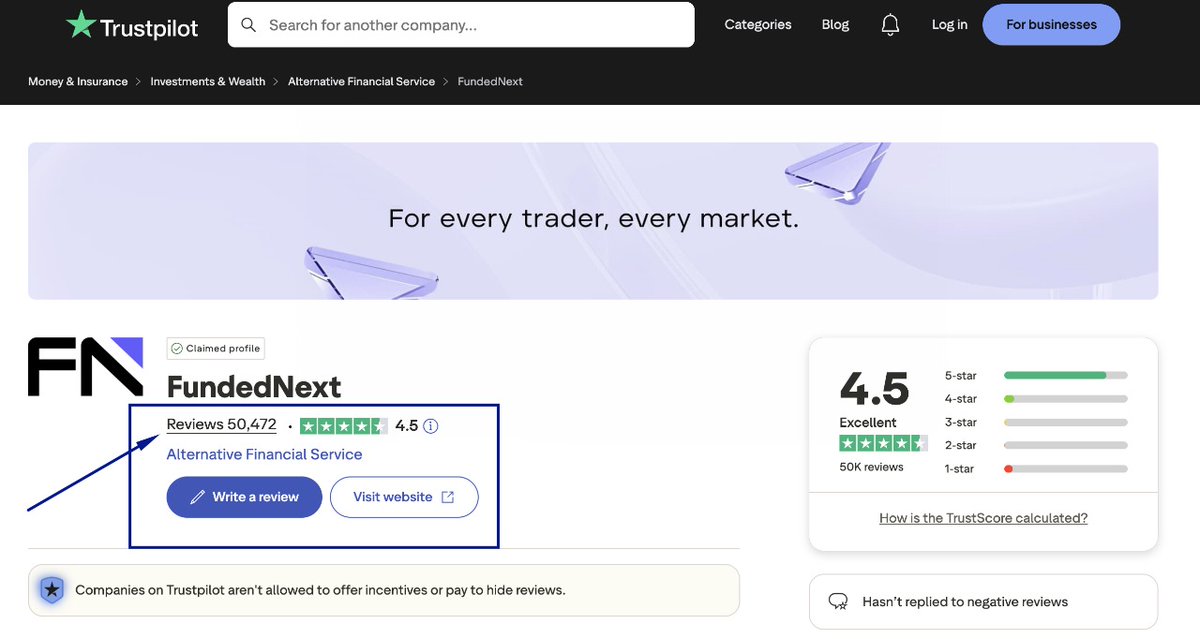Screen dimensions: 1200x639
Task: Click the search magnifier icon
Action: (249, 24)
